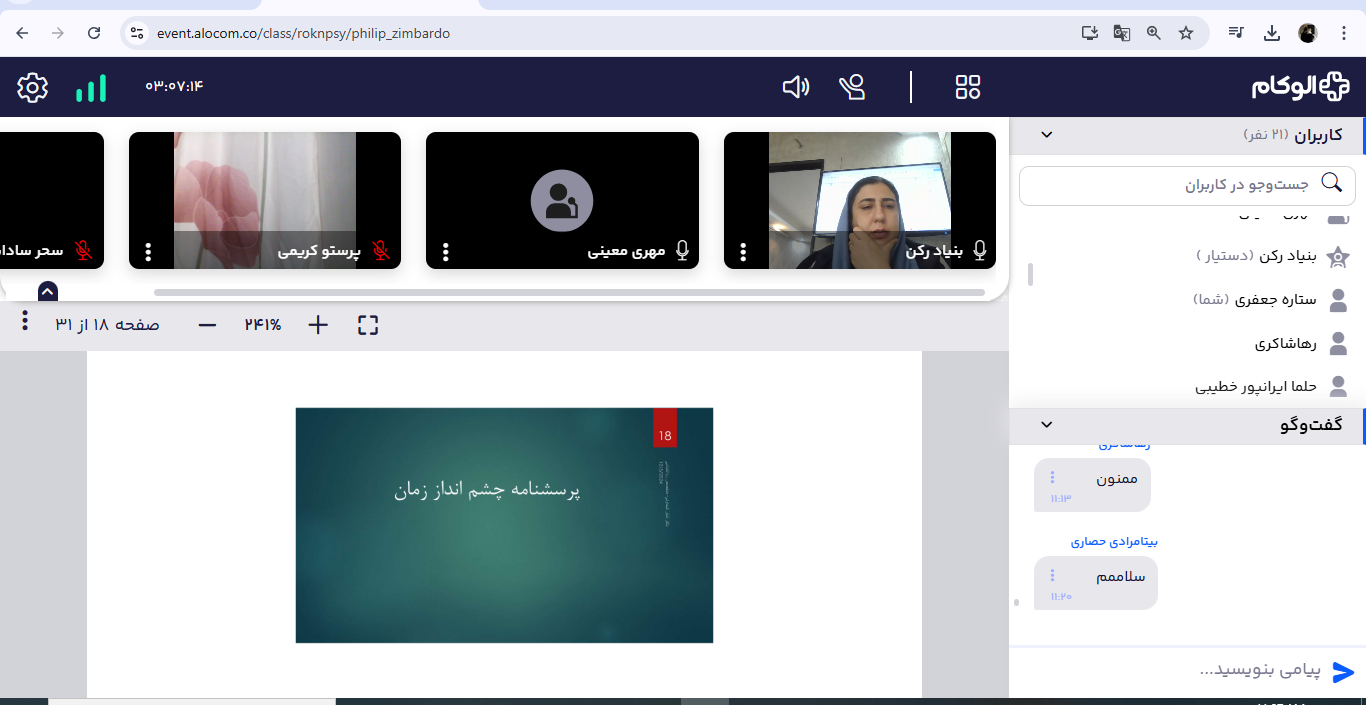The width and height of the screenshot is (1366, 705).
Task: Click the star badge beside بنیاد رکن
Action: click(1338, 257)
